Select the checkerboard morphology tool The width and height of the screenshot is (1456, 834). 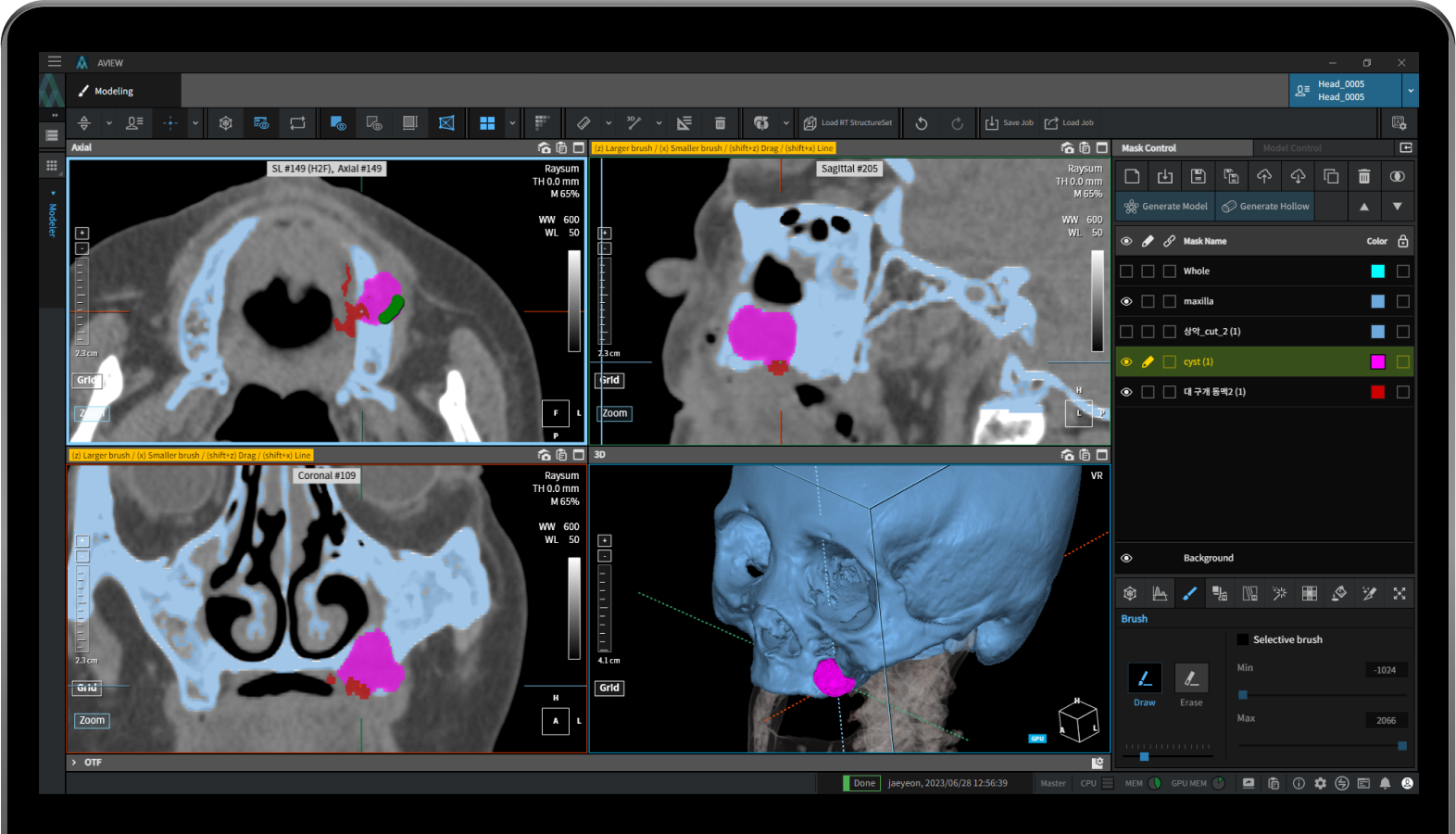point(1310,593)
